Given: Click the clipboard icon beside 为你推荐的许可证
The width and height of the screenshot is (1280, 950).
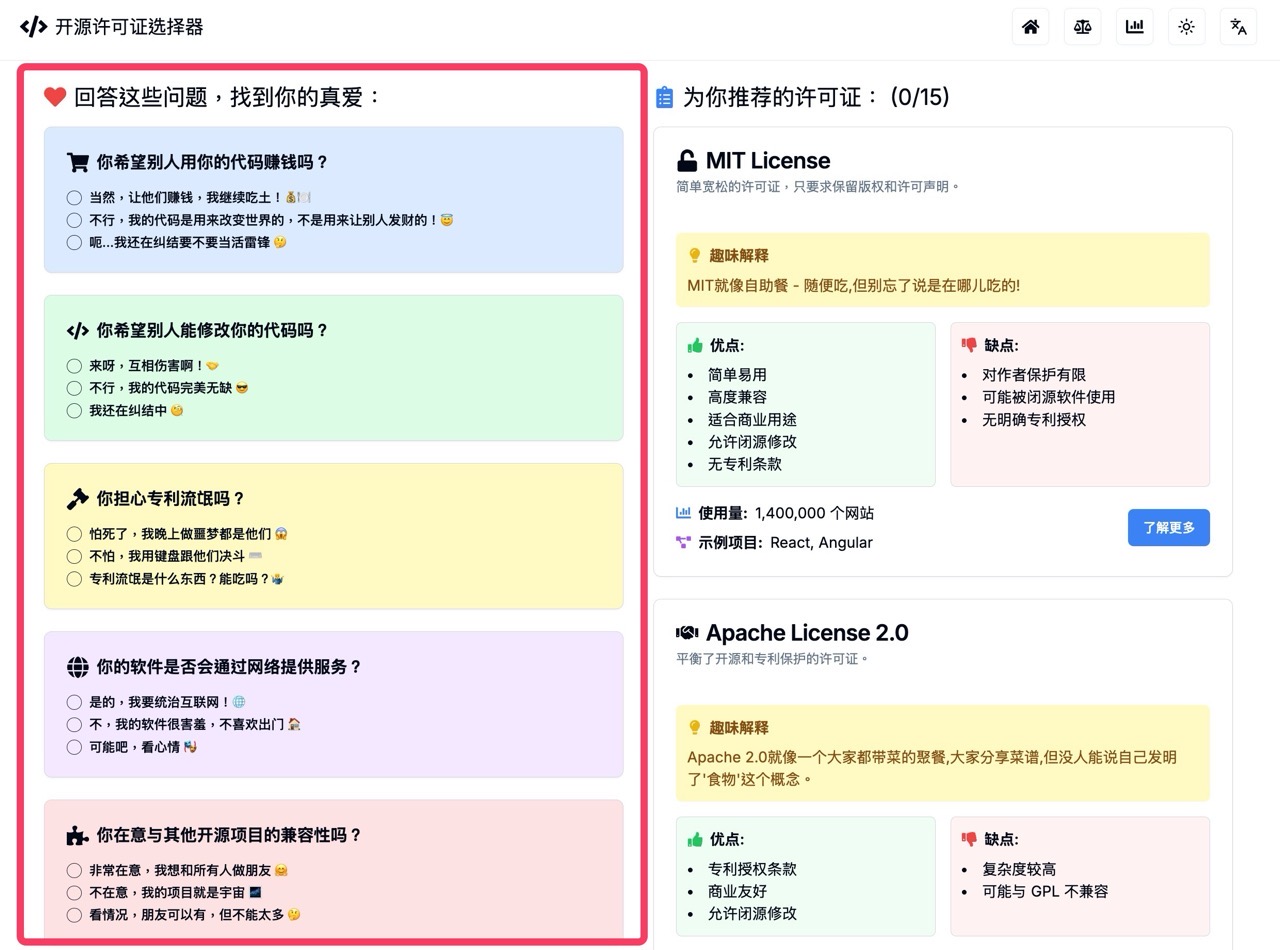Looking at the screenshot, I should [x=664, y=97].
